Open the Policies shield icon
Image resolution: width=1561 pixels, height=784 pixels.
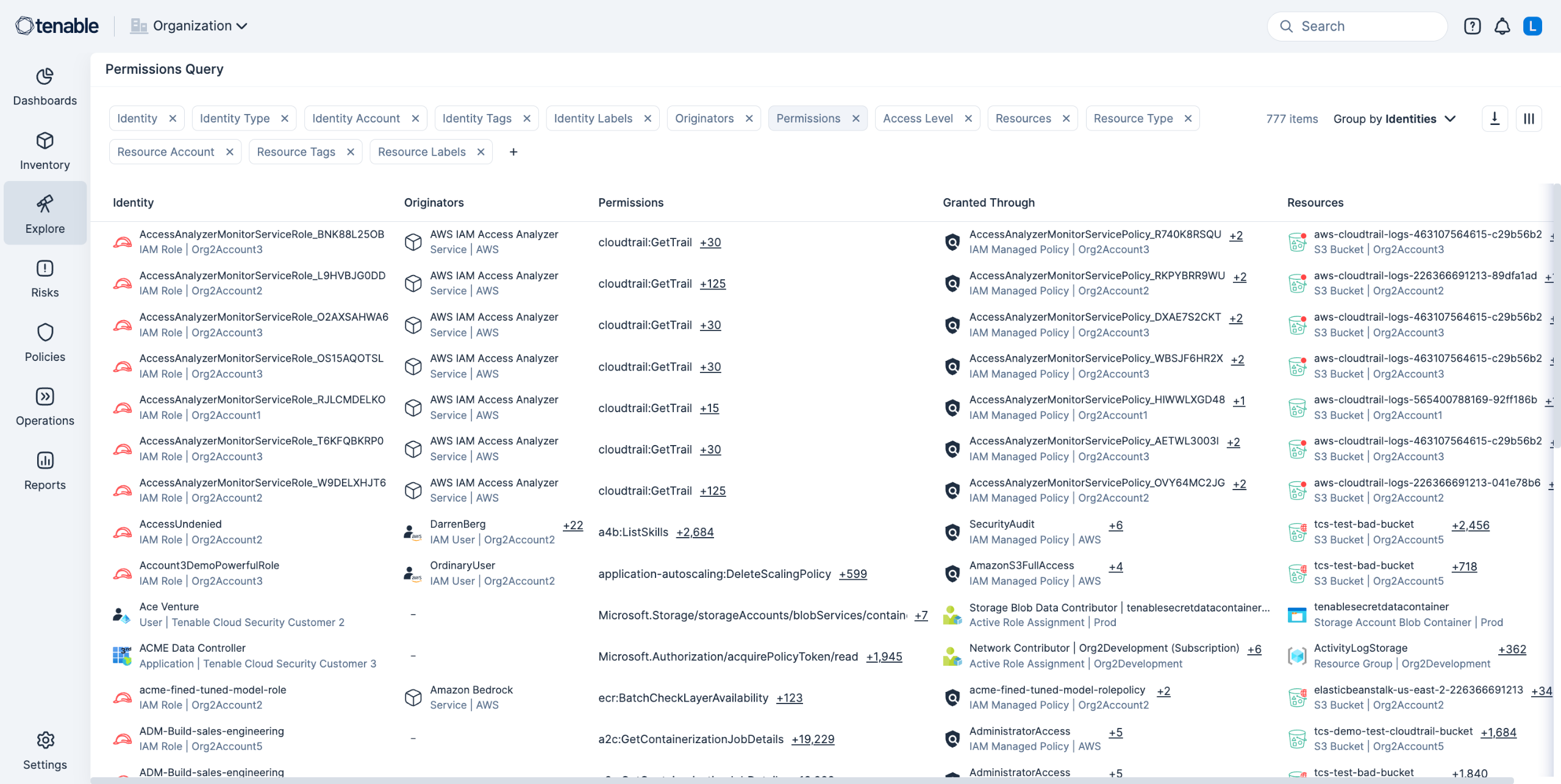[45, 333]
